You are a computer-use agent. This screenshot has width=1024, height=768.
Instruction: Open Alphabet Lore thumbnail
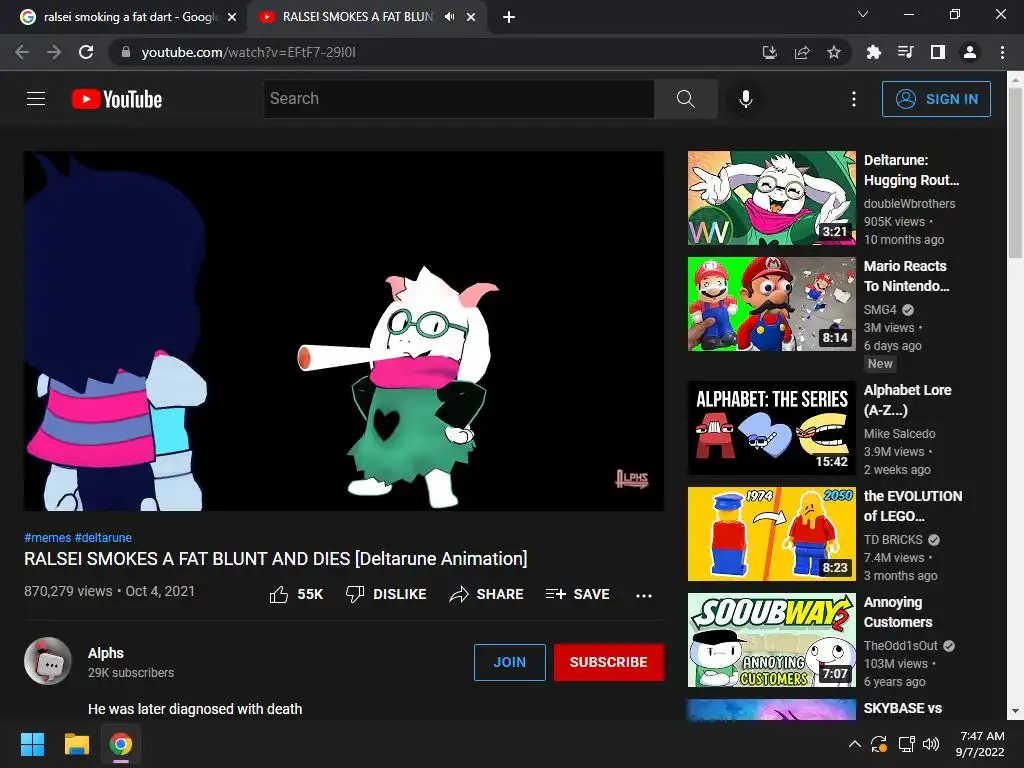[x=771, y=428]
